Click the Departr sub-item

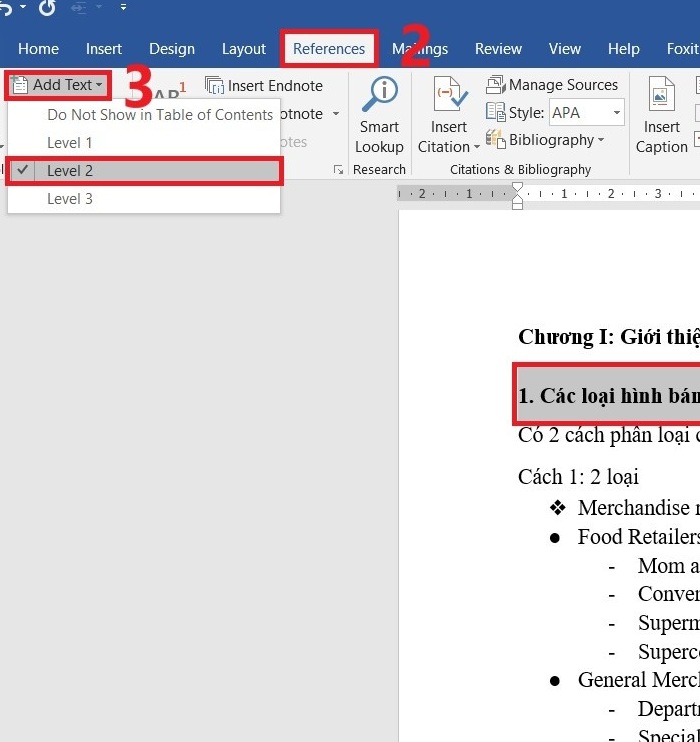pyautogui.click(x=668, y=709)
